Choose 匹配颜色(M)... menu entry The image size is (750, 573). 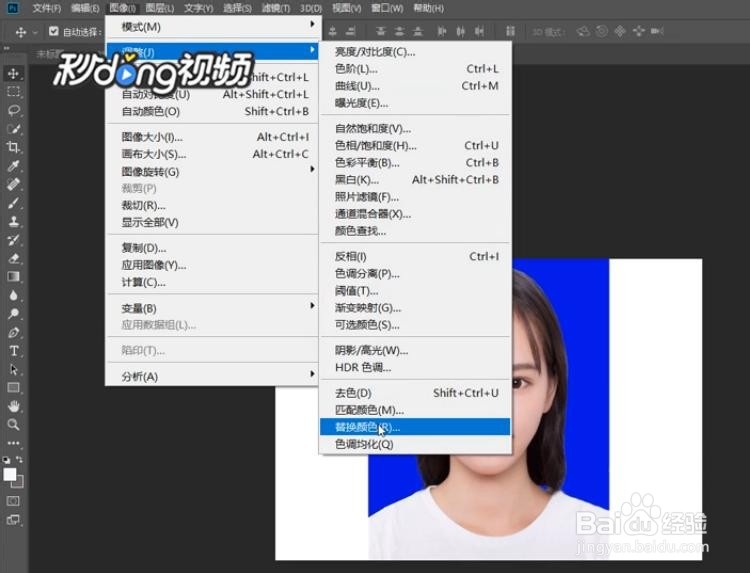415,410
